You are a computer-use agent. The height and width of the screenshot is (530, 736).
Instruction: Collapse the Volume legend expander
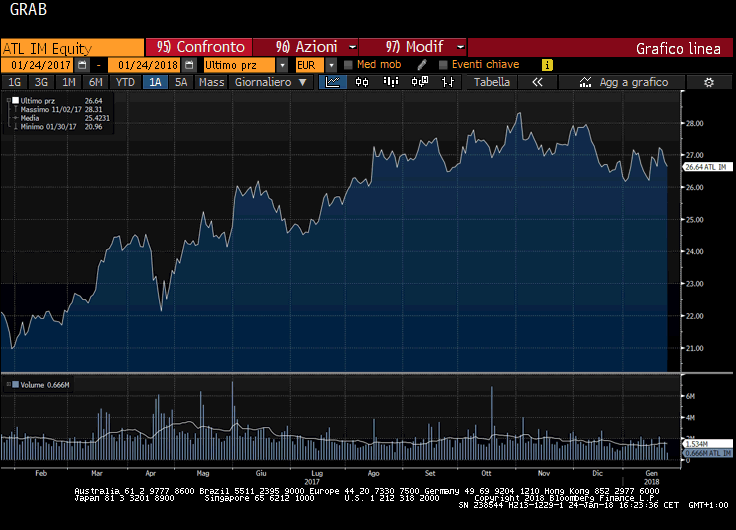pos(8,384)
